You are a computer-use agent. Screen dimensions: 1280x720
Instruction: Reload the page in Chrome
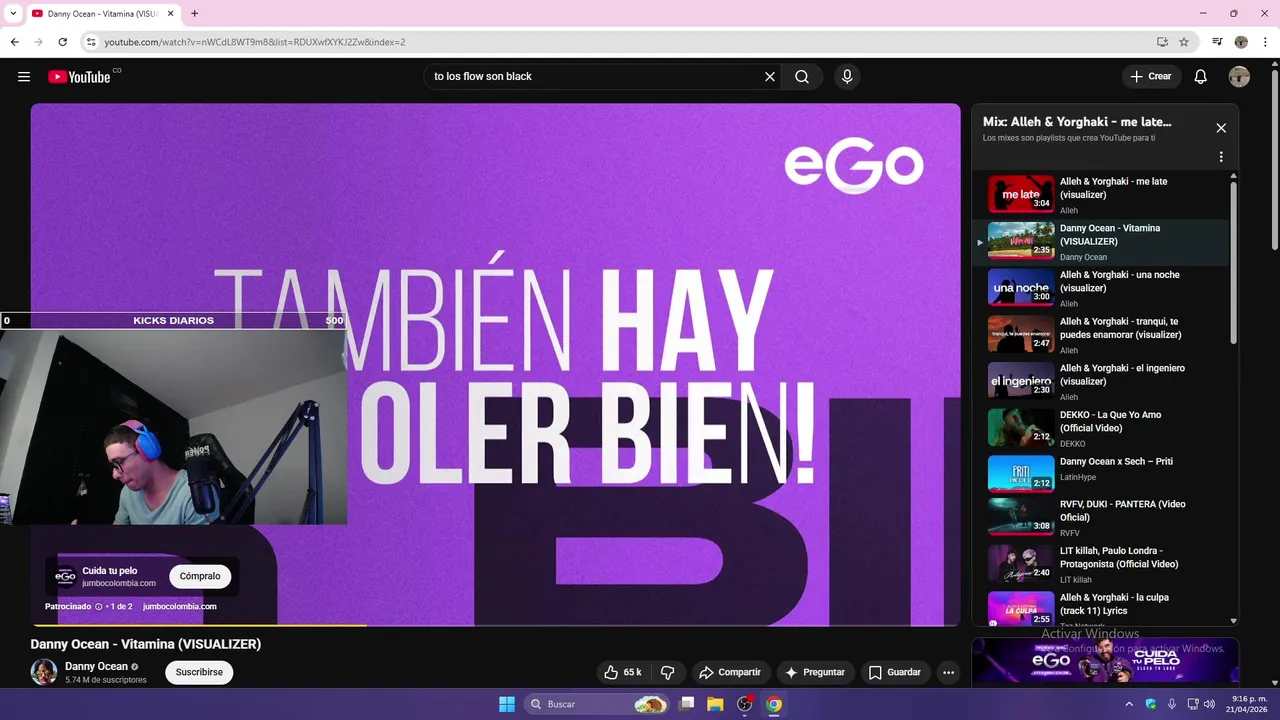coord(62,42)
